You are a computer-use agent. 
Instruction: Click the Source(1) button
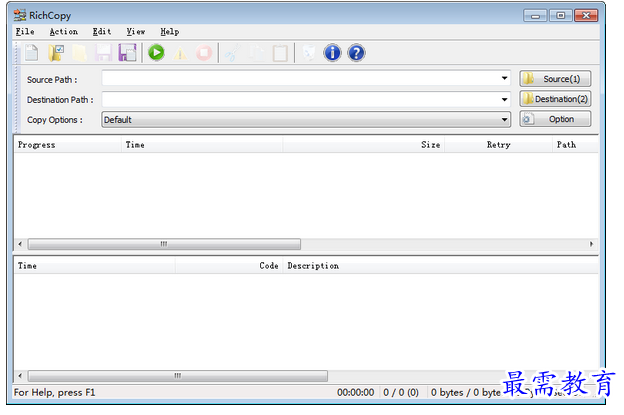coord(555,78)
